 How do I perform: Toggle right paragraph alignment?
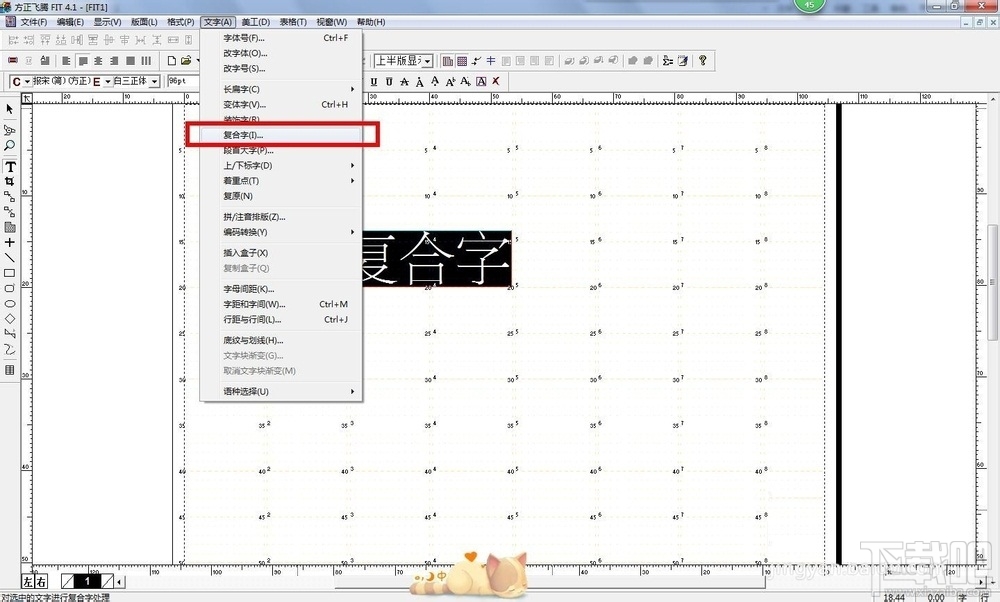(114, 61)
